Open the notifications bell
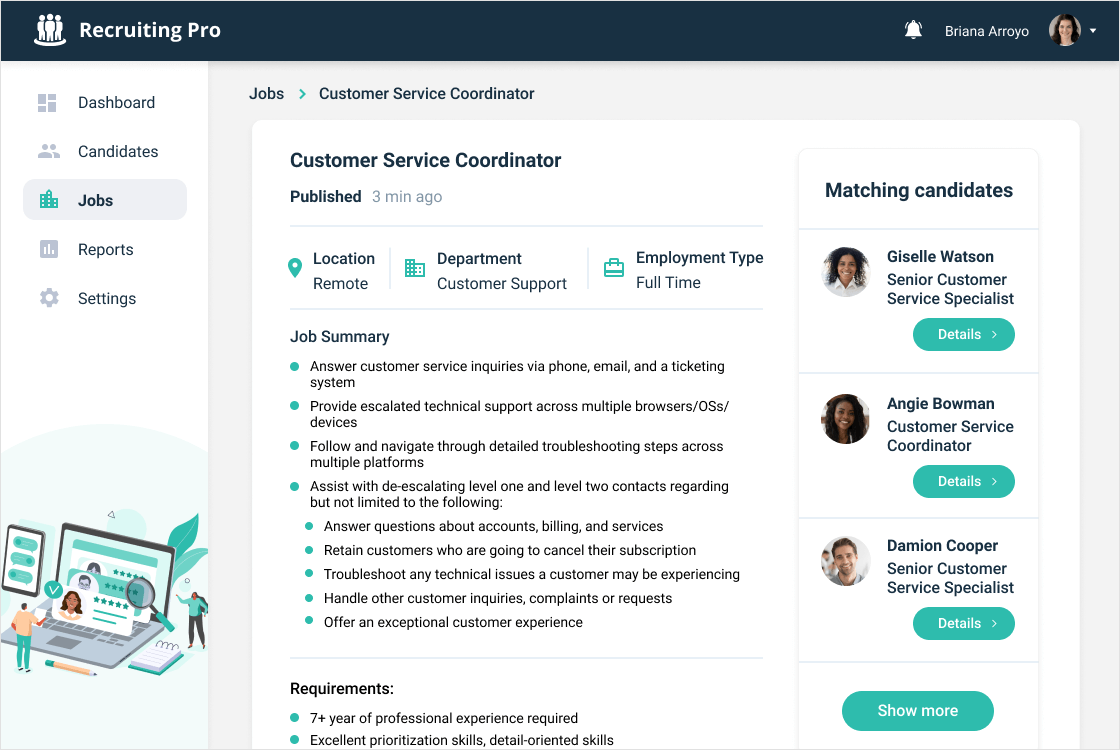Screen dimensions: 1120x750 click(913, 30)
